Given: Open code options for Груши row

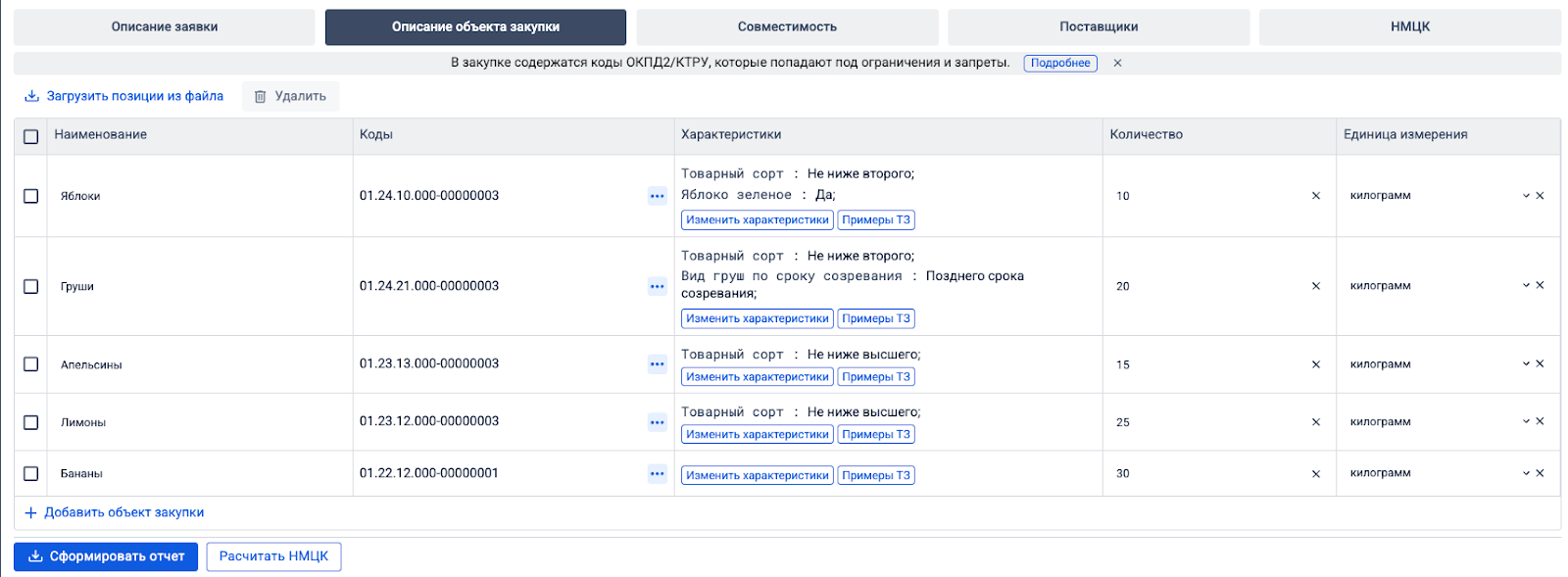Looking at the screenshot, I should (x=657, y=286).
